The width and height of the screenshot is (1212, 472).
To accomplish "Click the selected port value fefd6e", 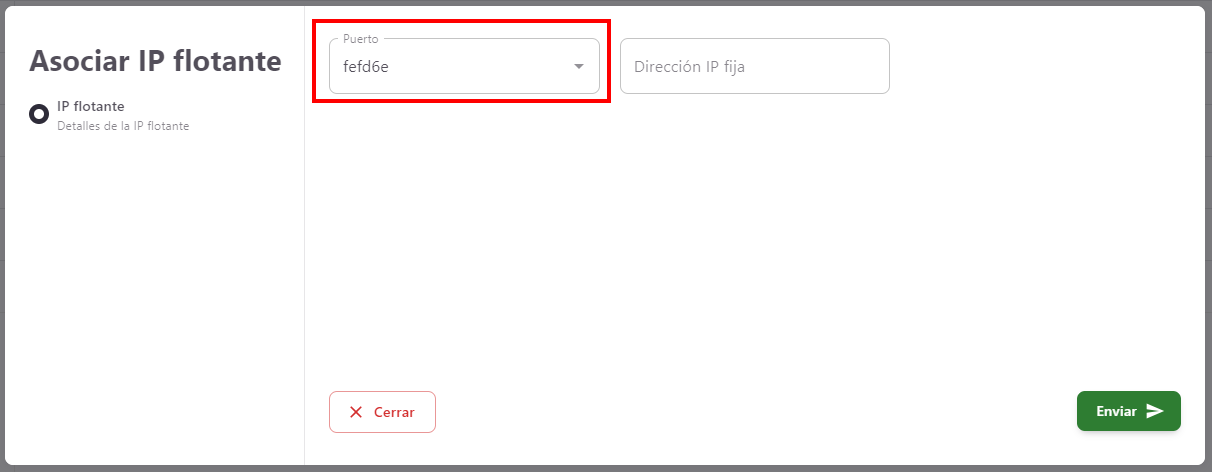I will pos(366,67).
